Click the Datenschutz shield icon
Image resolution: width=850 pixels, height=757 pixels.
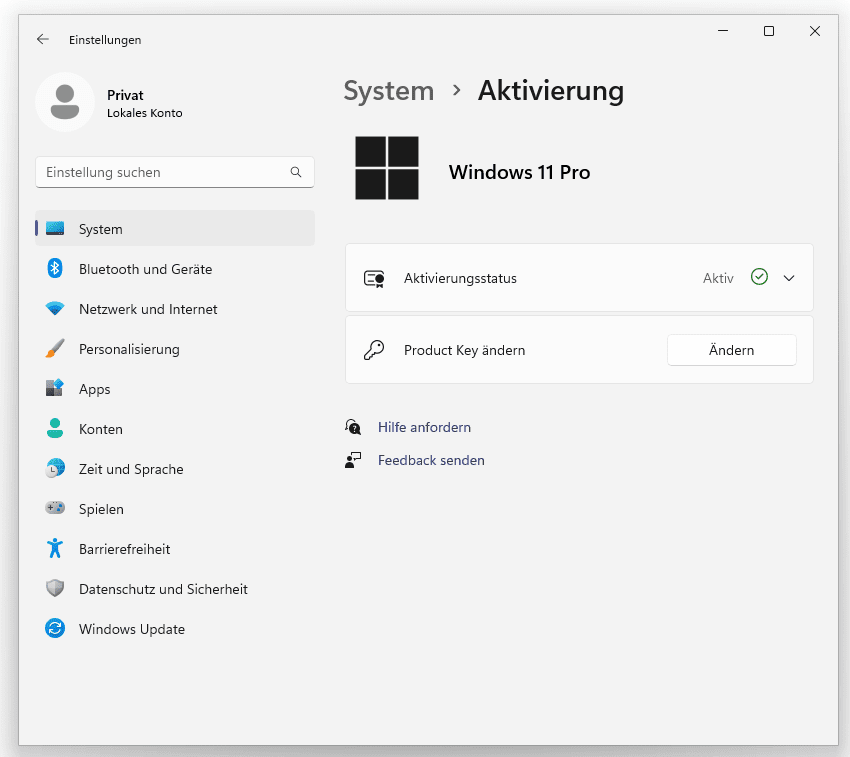pos(55,588)
